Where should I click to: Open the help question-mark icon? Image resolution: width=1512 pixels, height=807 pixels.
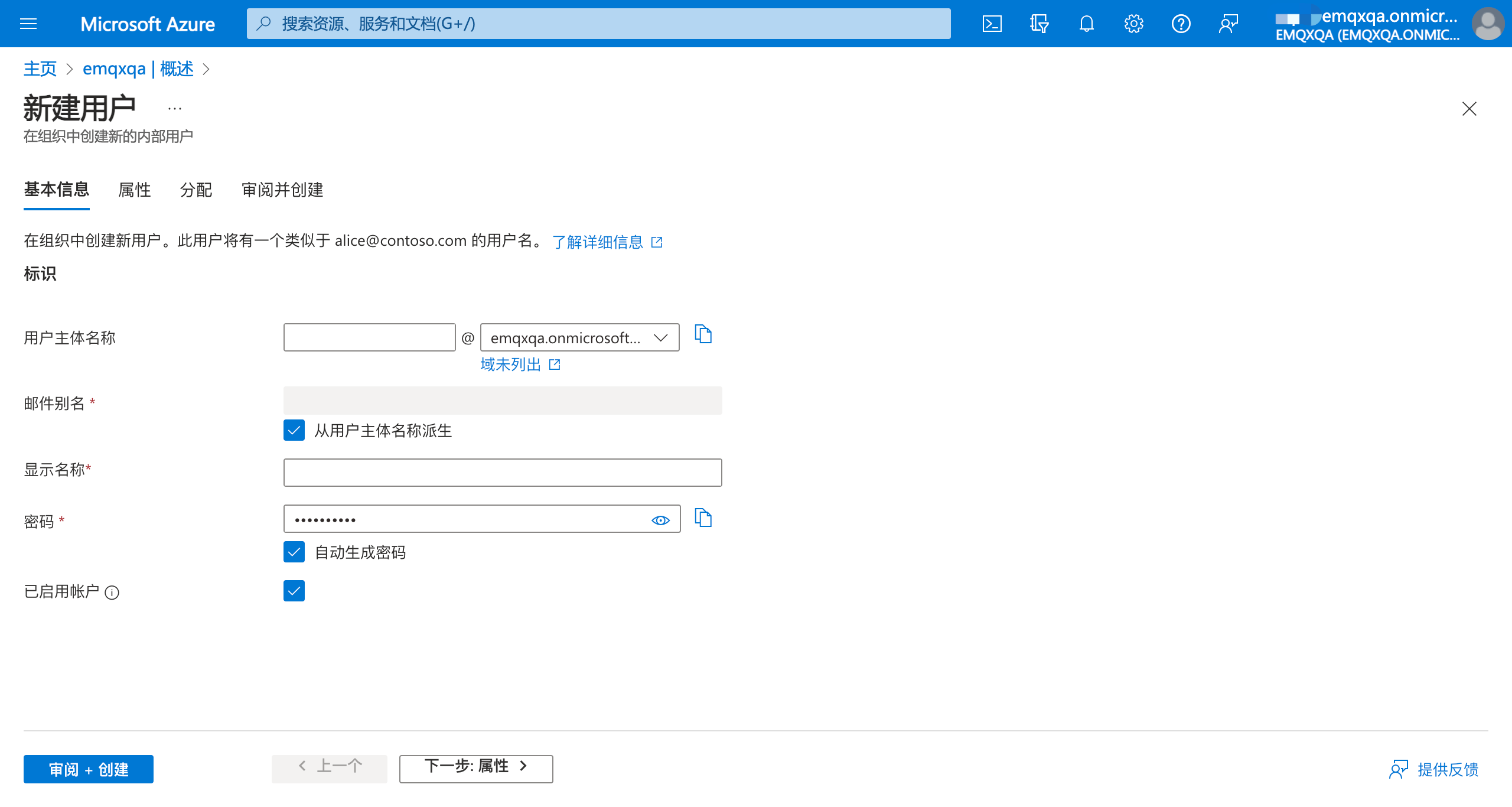coord(1181,24)
